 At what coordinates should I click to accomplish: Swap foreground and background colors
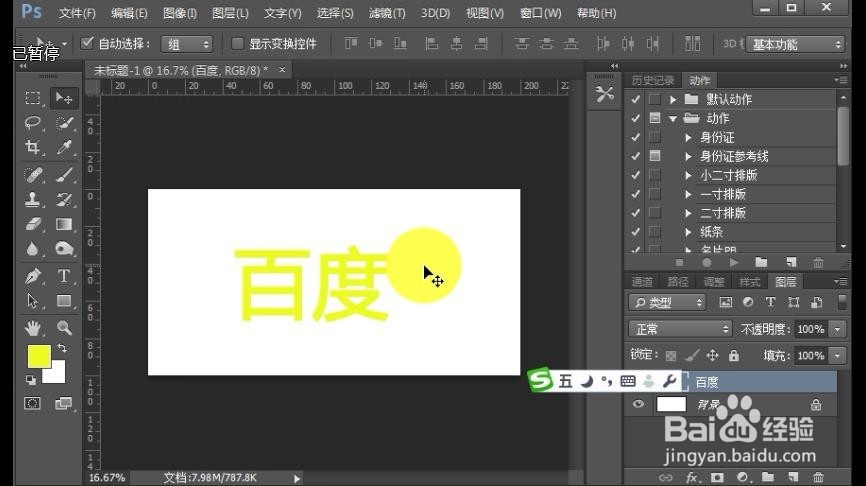[62, 348]
